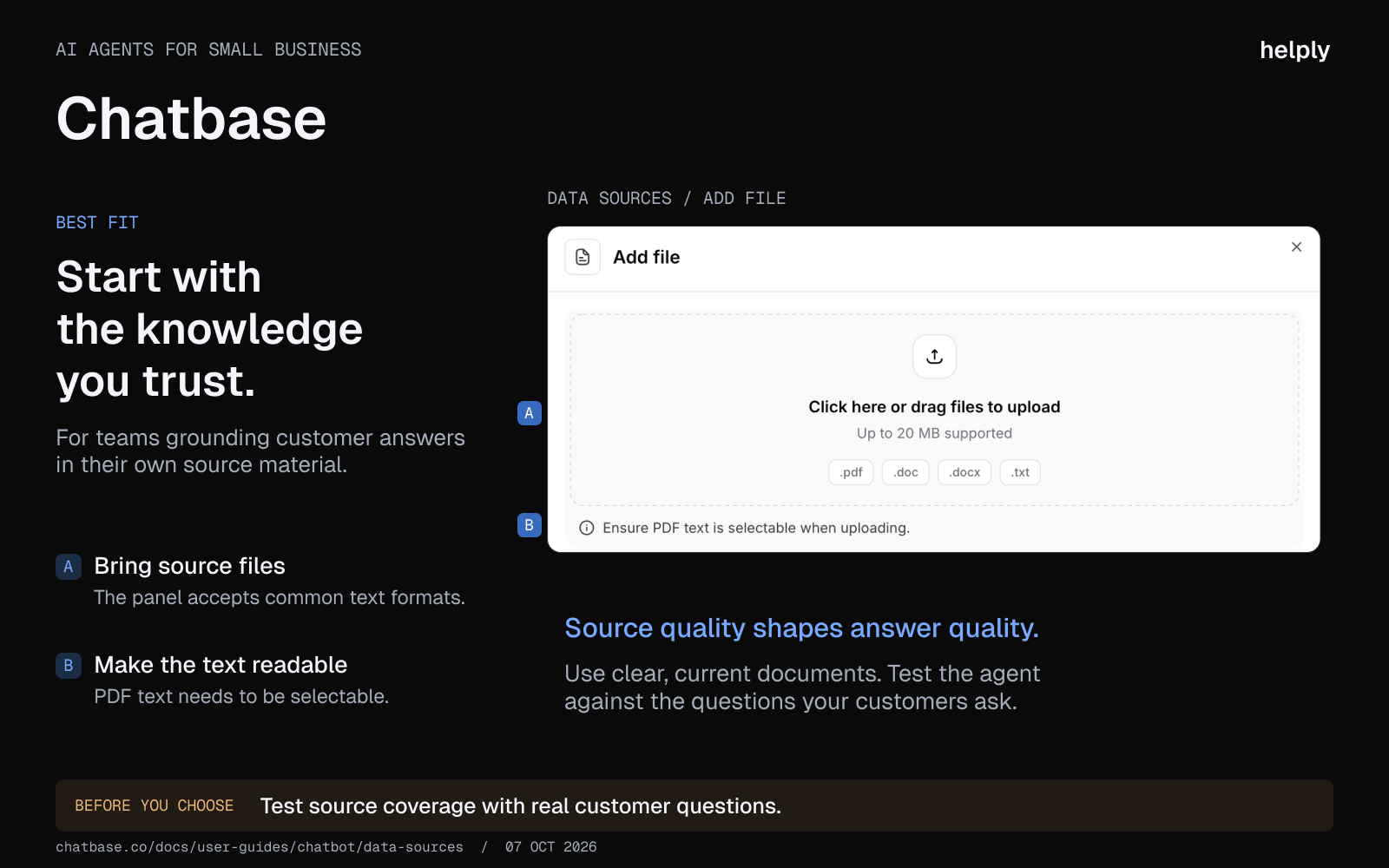Image resolution: width=1389 pixels, height=868 pixels.
Task: Click the 'BEFORE YOU CHOOSE' label
Action: click(x=154, y=806)
